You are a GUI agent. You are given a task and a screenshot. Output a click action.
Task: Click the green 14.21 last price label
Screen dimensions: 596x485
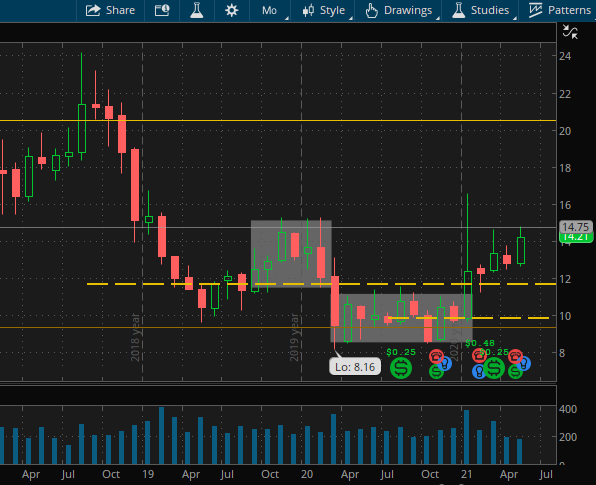(x=575, y=238)
